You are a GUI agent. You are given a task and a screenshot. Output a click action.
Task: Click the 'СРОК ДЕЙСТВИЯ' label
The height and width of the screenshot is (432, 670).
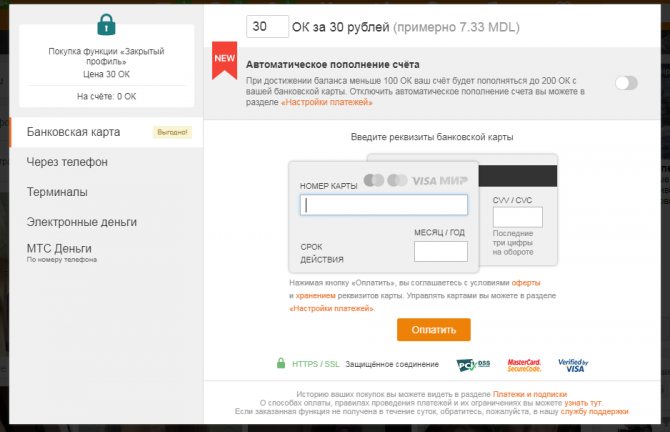pos(322,253)
